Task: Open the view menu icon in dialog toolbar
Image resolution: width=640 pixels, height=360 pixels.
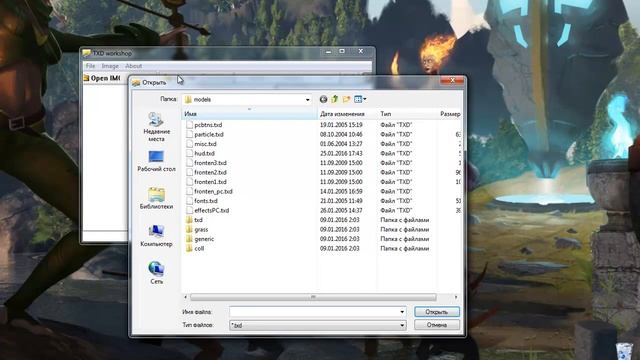Action: point(360,99)
